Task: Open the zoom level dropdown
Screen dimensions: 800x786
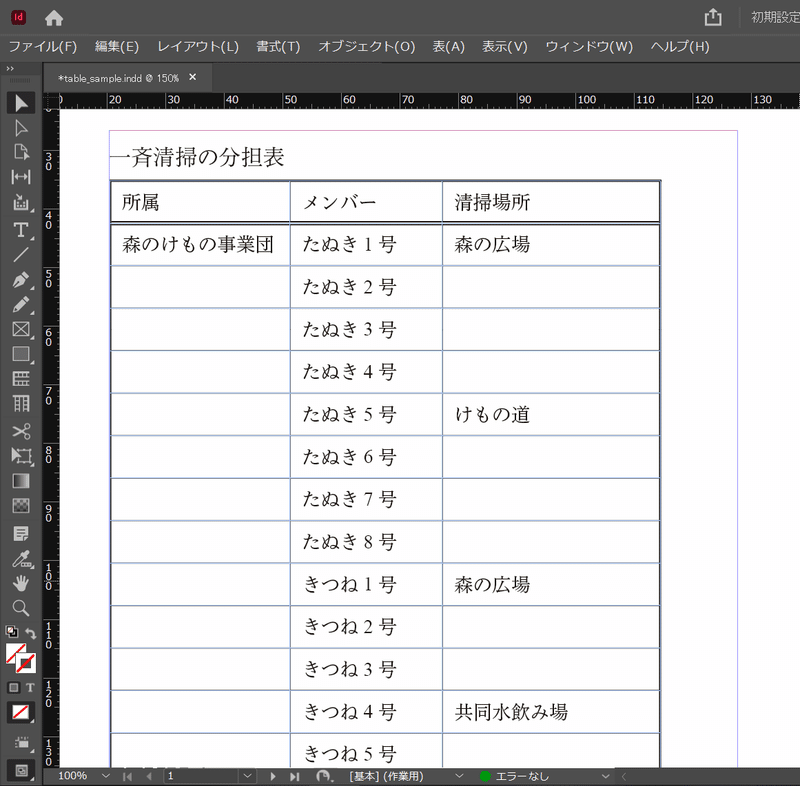Action: click(x=106, y=776)
